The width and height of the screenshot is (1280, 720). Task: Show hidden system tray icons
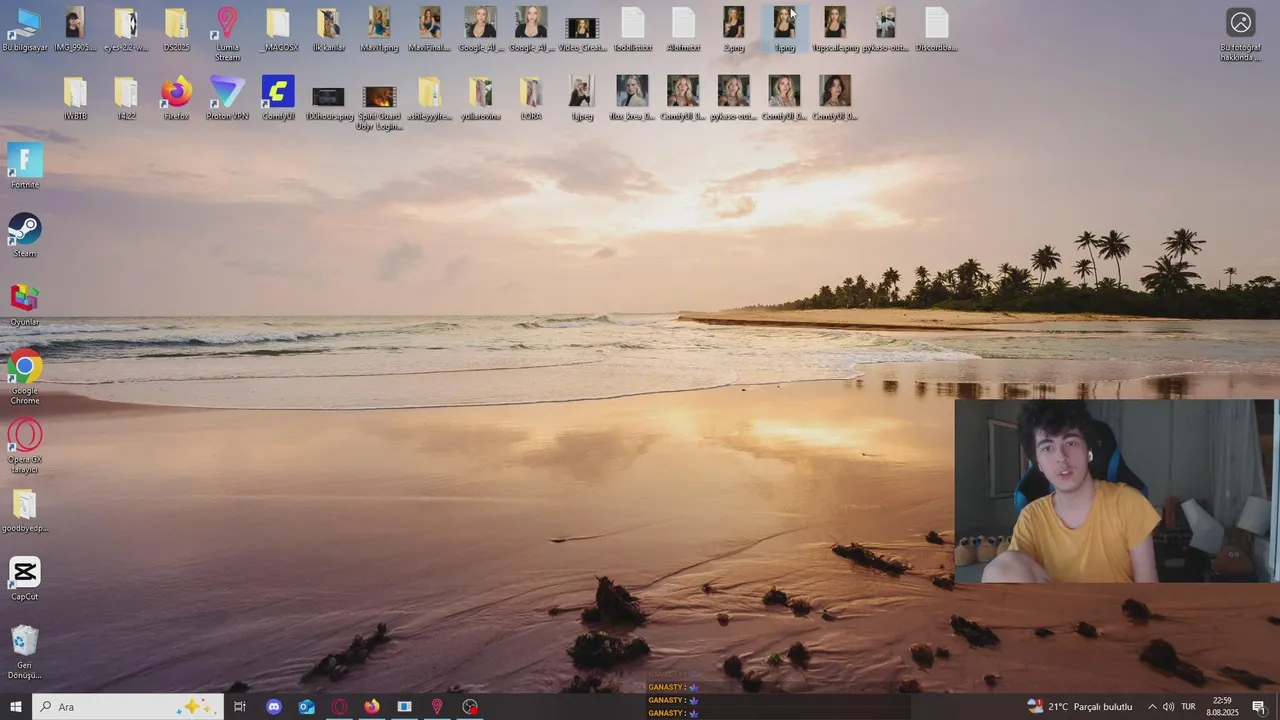(1152, 707)
